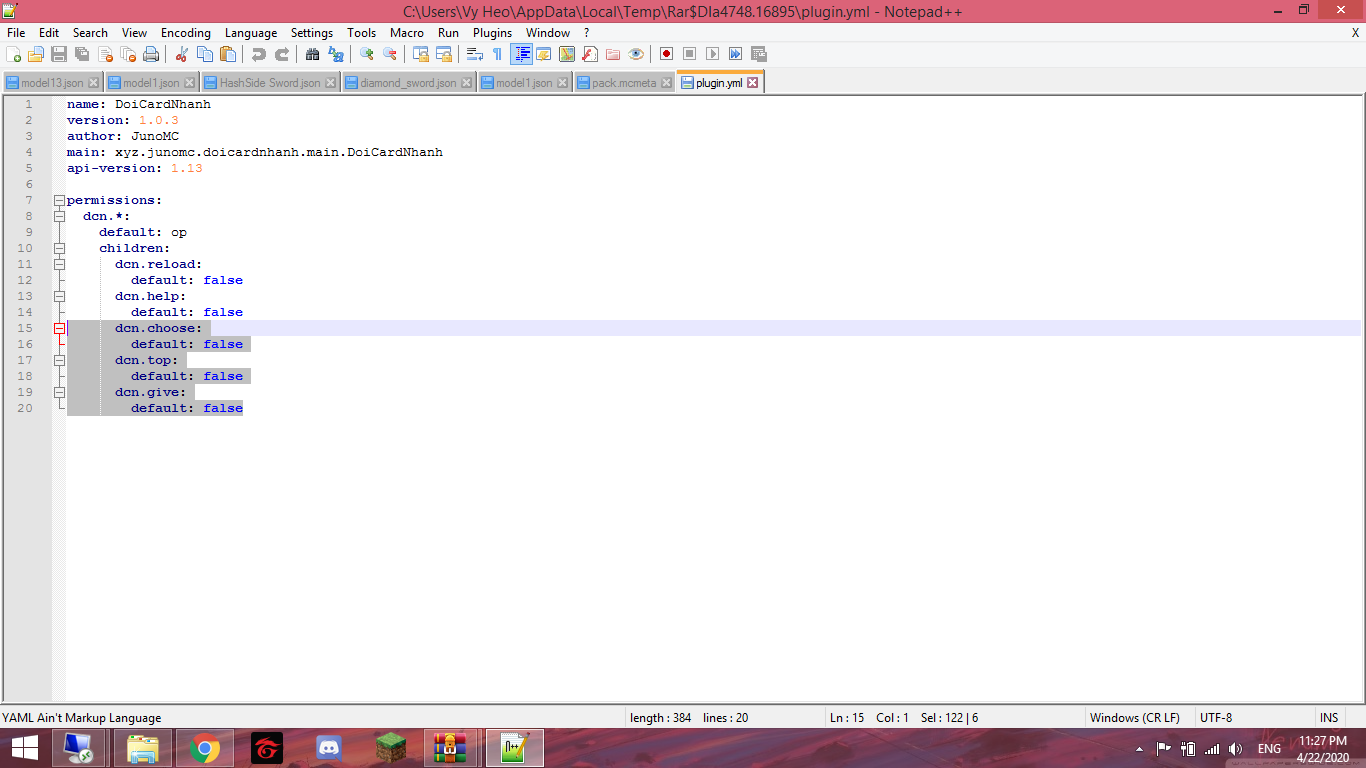Open Folder as Workspace icon

[x=613, y=54]
